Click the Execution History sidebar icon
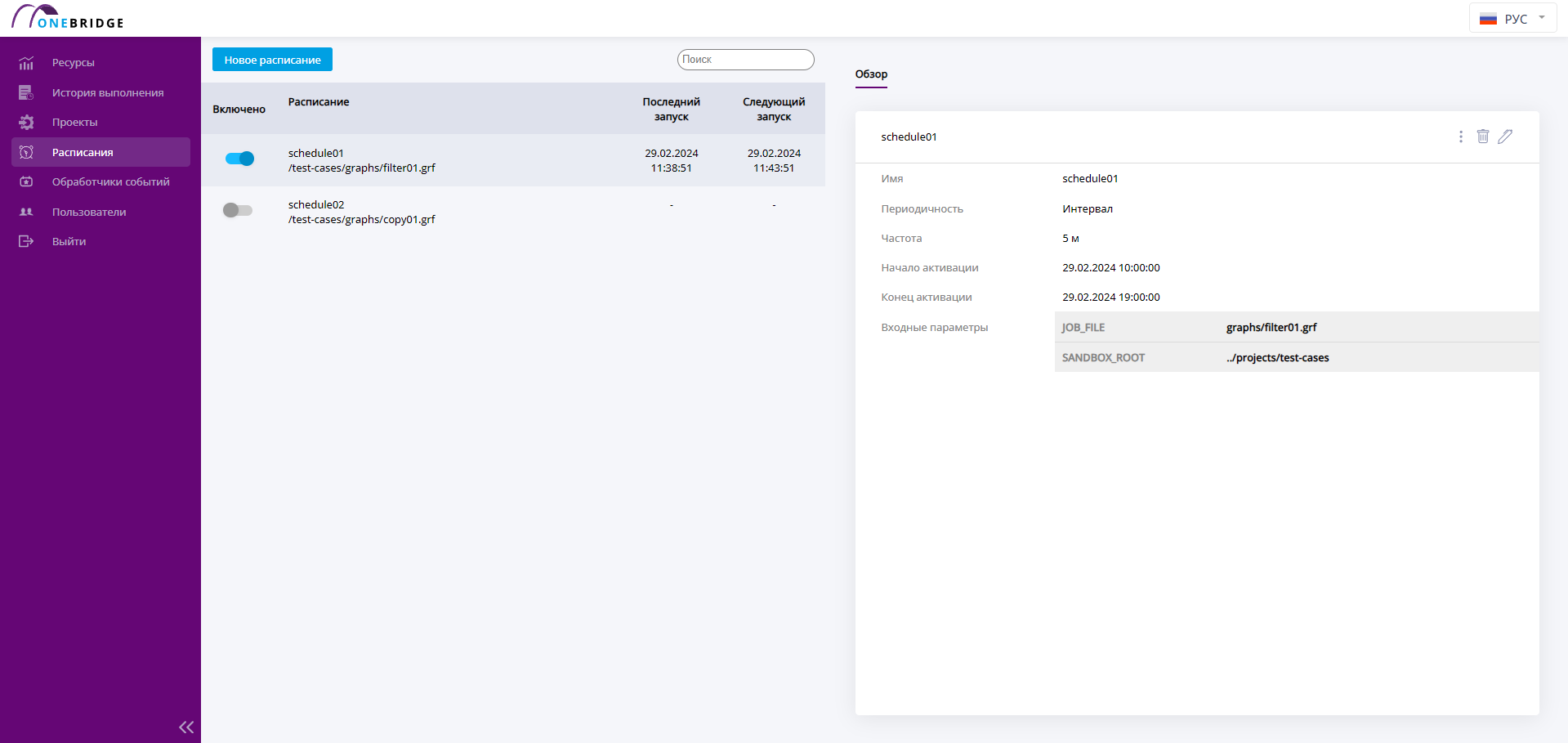The width and height of the screenshot is (1568, 743). tap(26, 92)
